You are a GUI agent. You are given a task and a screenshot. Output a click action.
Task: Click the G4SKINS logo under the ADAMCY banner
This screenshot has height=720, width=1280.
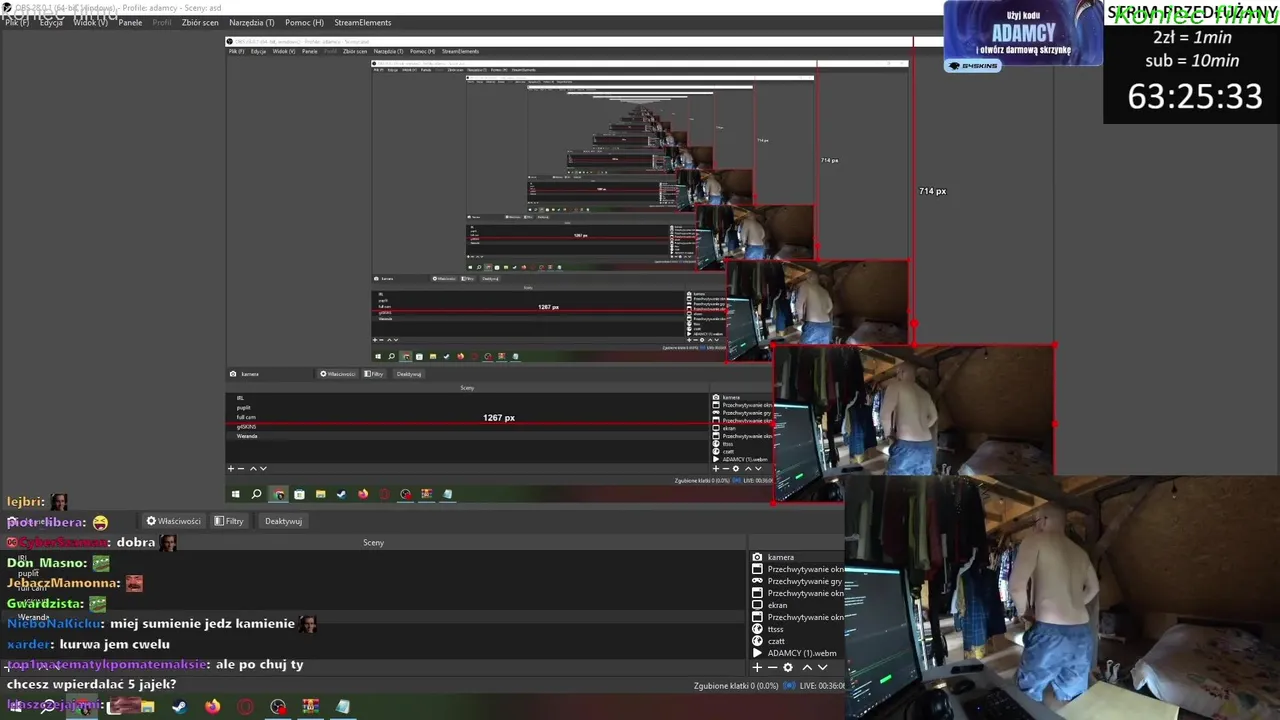973,66
